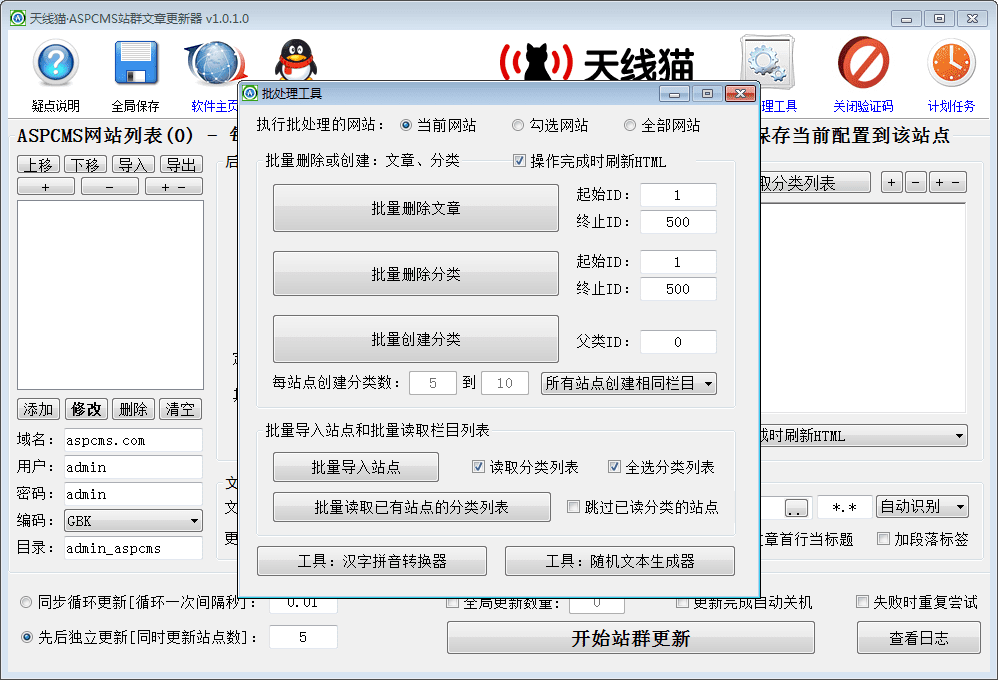Open the 计划任务 clock icon
The image size is (998, 680).
coord(951,62)
